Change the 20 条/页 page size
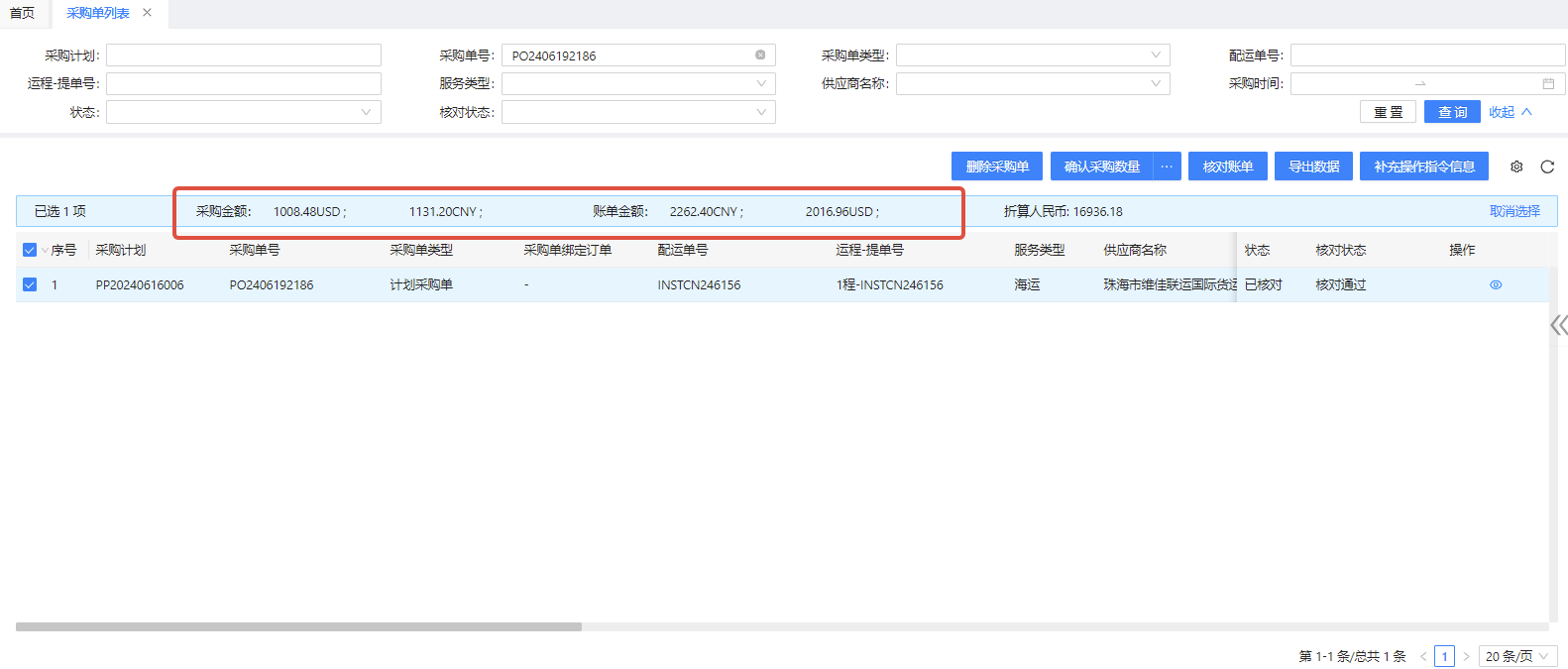Image resolution: width=1568 pixels, height=669 pixels. click(1516, 656)
